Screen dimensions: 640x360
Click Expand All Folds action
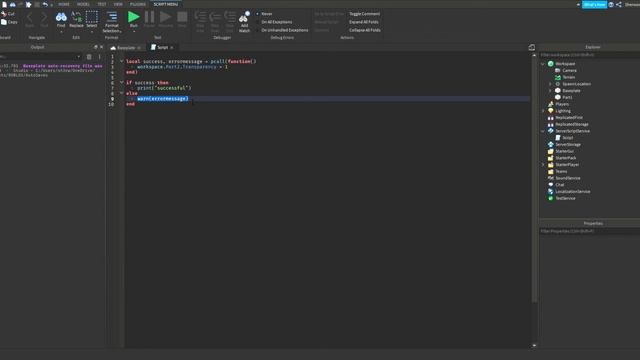tap(363, 22)
